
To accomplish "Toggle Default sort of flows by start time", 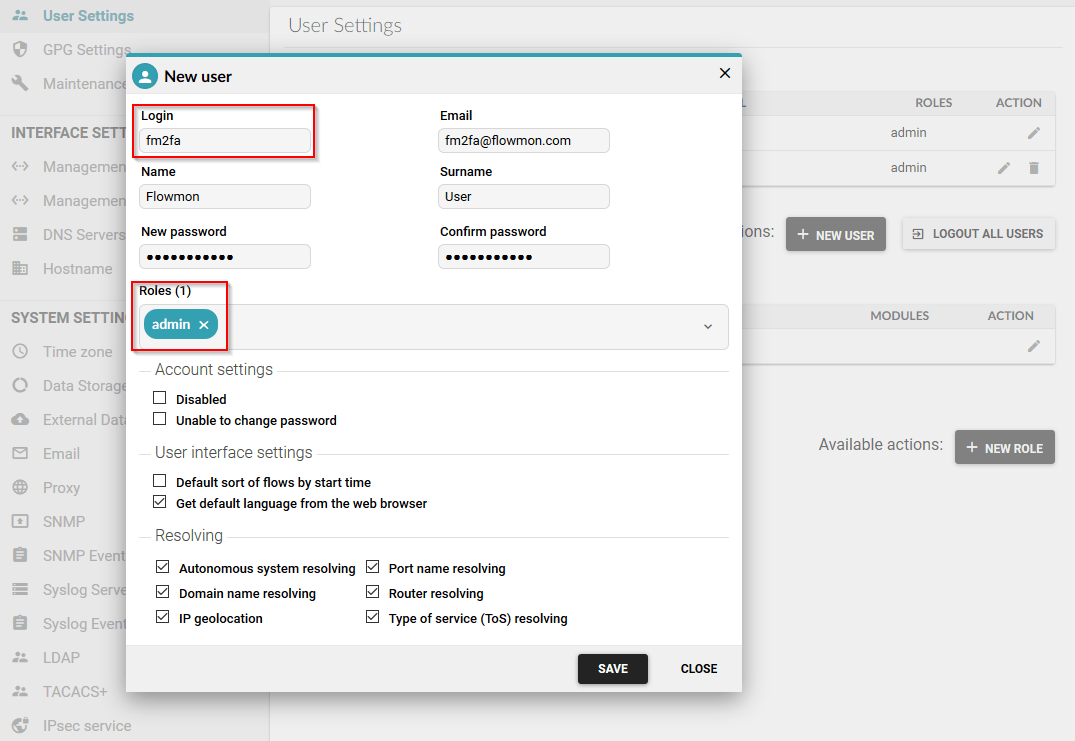I will (159, 481).
